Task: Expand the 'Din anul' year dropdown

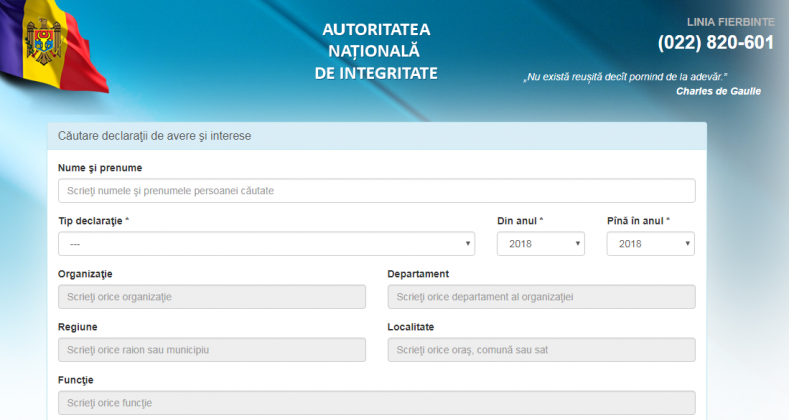Action: [x=541, y=244]
